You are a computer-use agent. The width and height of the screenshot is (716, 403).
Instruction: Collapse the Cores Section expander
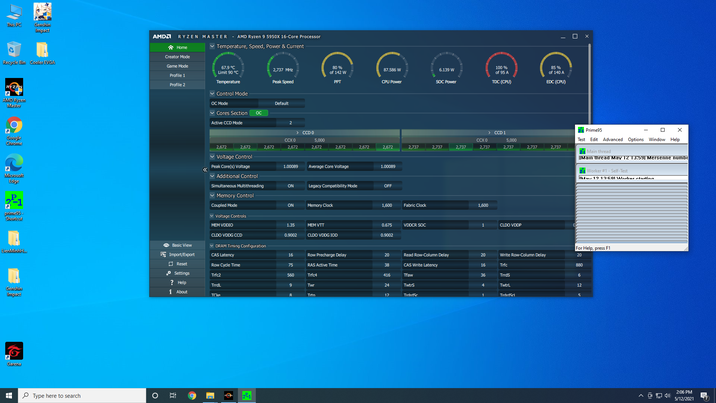tap(212, 113)
